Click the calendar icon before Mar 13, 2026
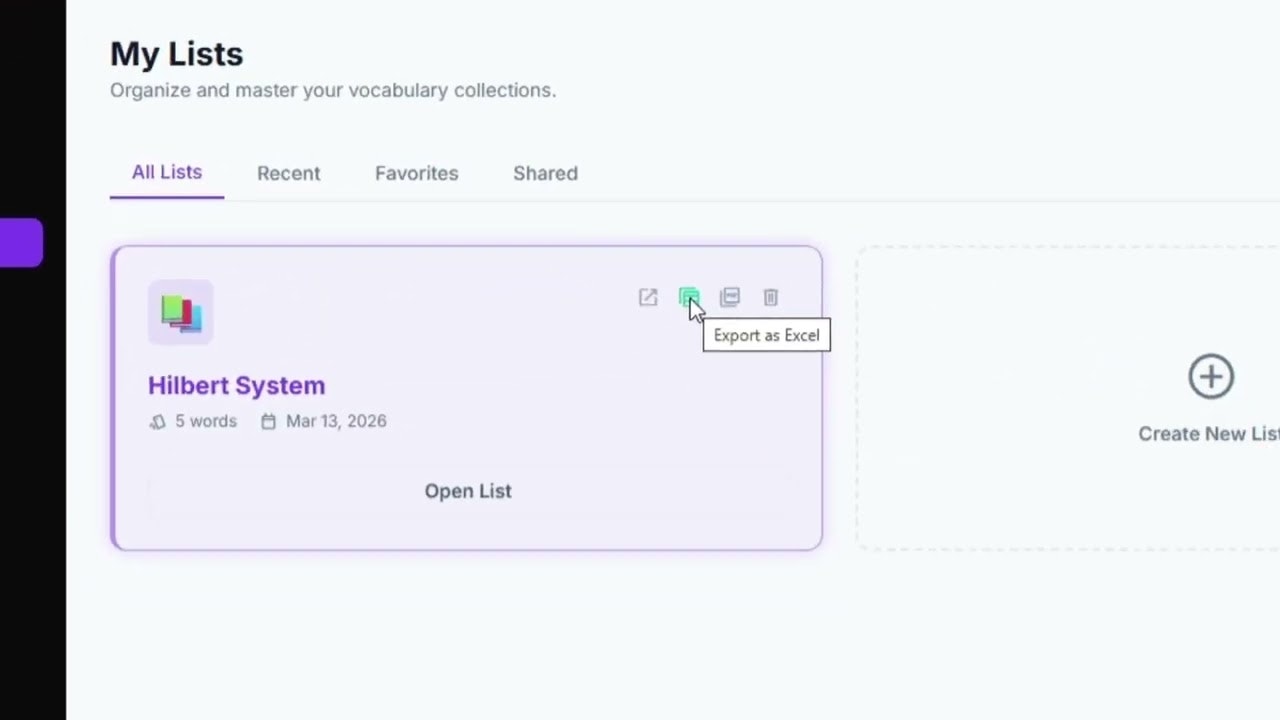The width and height of the screenshot is (1280, 720). (x=268, y=421)
